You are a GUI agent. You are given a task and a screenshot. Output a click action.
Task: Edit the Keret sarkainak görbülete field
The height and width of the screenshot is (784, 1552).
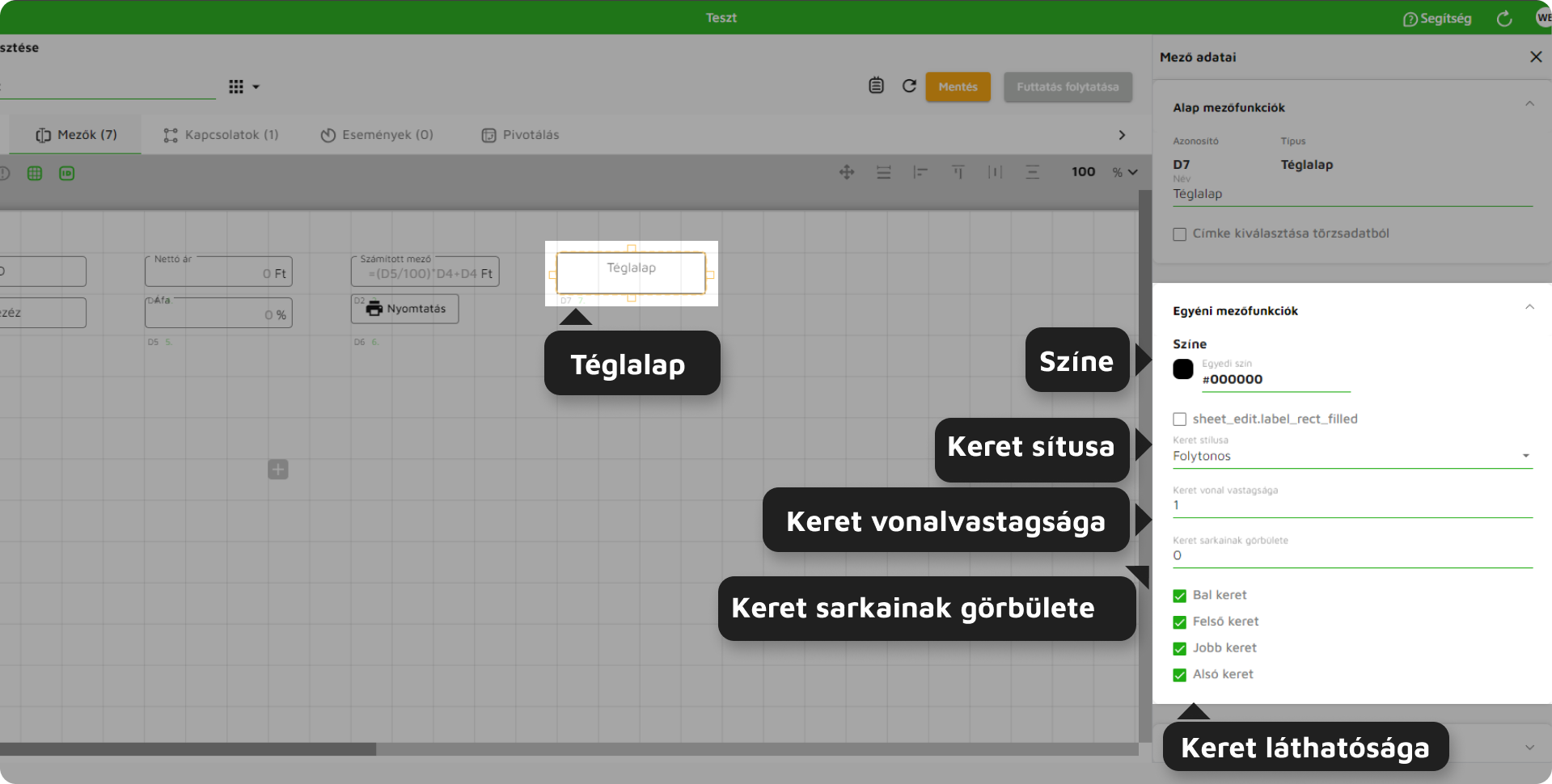(1352, 555)
